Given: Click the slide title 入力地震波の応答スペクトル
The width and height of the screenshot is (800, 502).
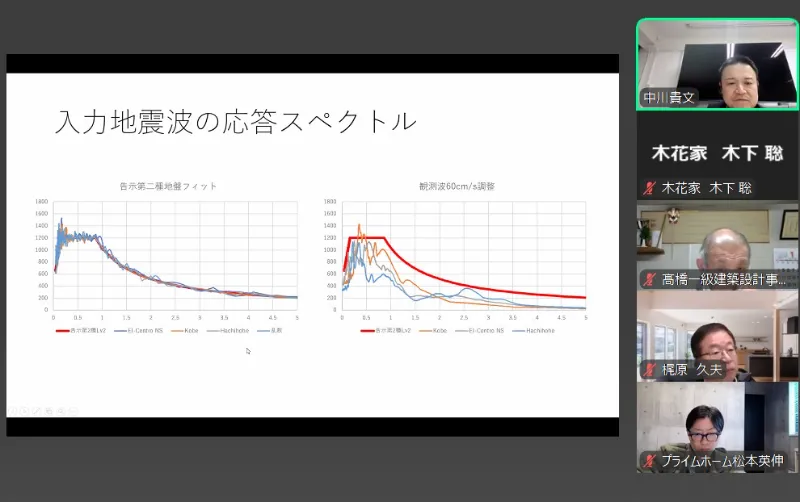Looking at the screenshot, I should click(x=235, y=122).
